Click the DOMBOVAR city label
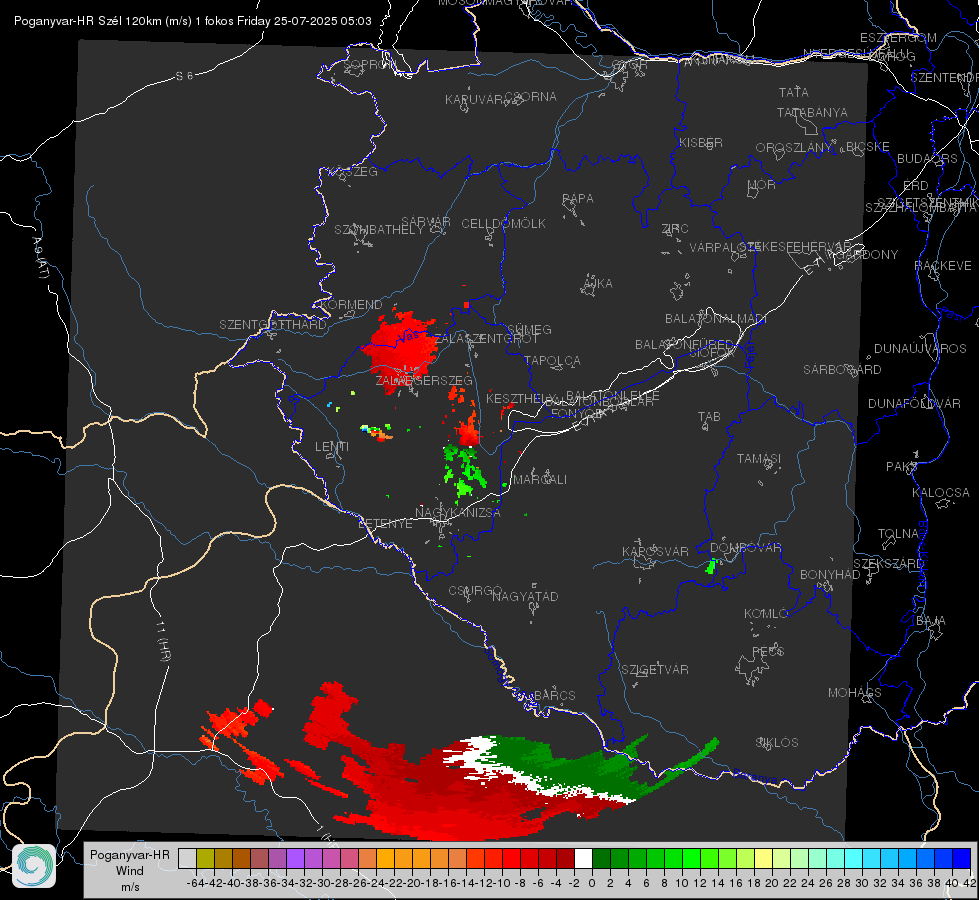 745,548
